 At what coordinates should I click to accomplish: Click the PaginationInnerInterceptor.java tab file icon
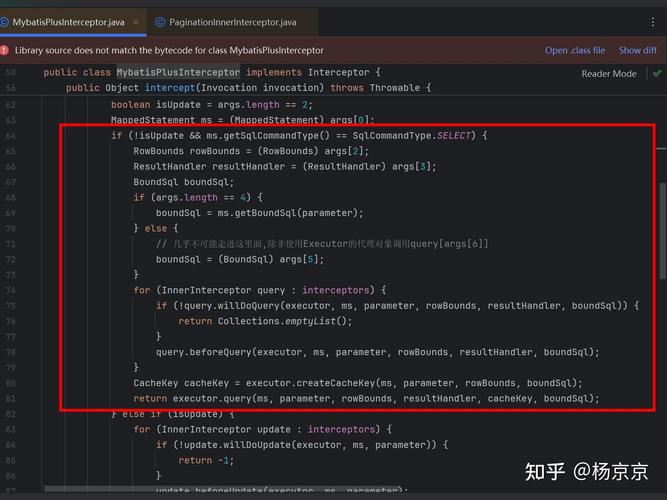click(x=161, y=21)
